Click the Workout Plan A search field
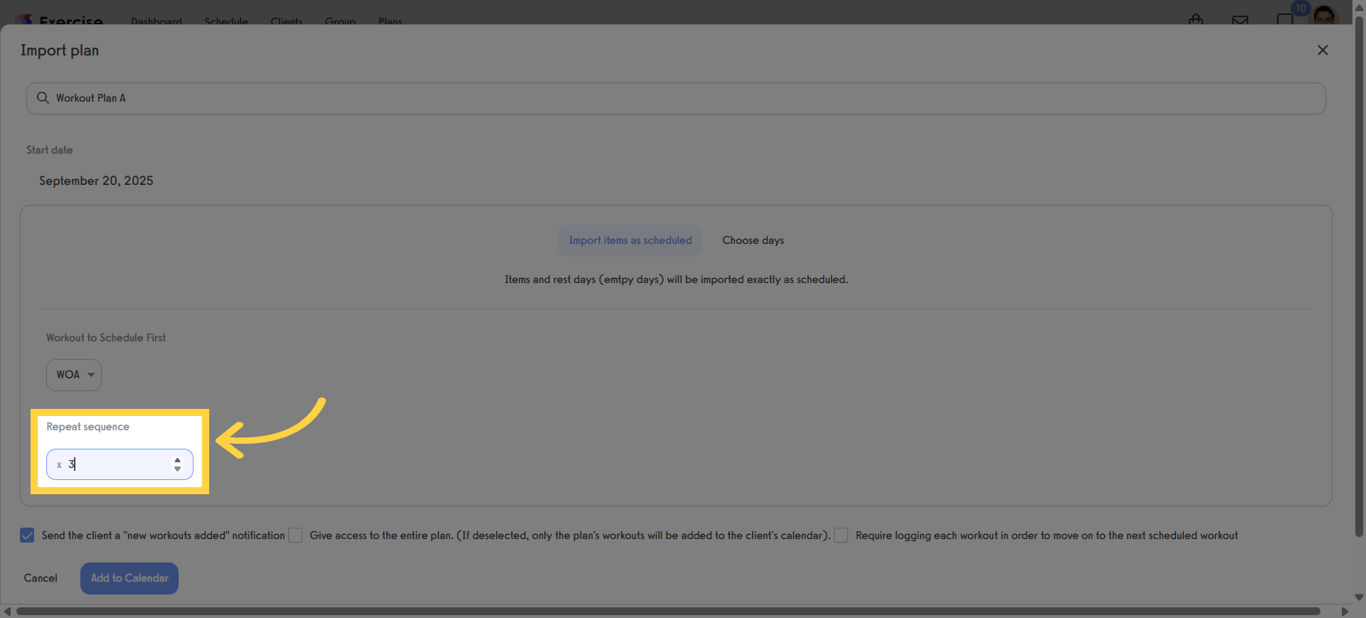The height and width of the screenshot is (618, 1366). pos(676,98)
